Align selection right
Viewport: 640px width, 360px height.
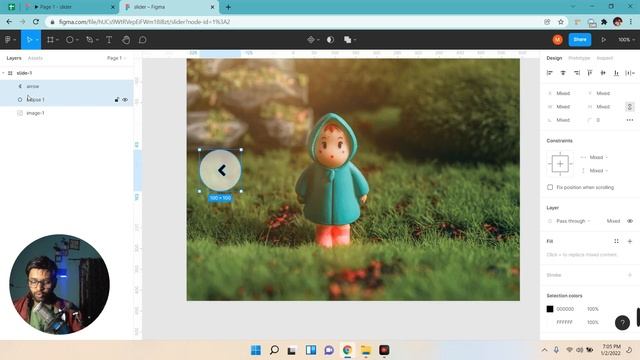576,73
